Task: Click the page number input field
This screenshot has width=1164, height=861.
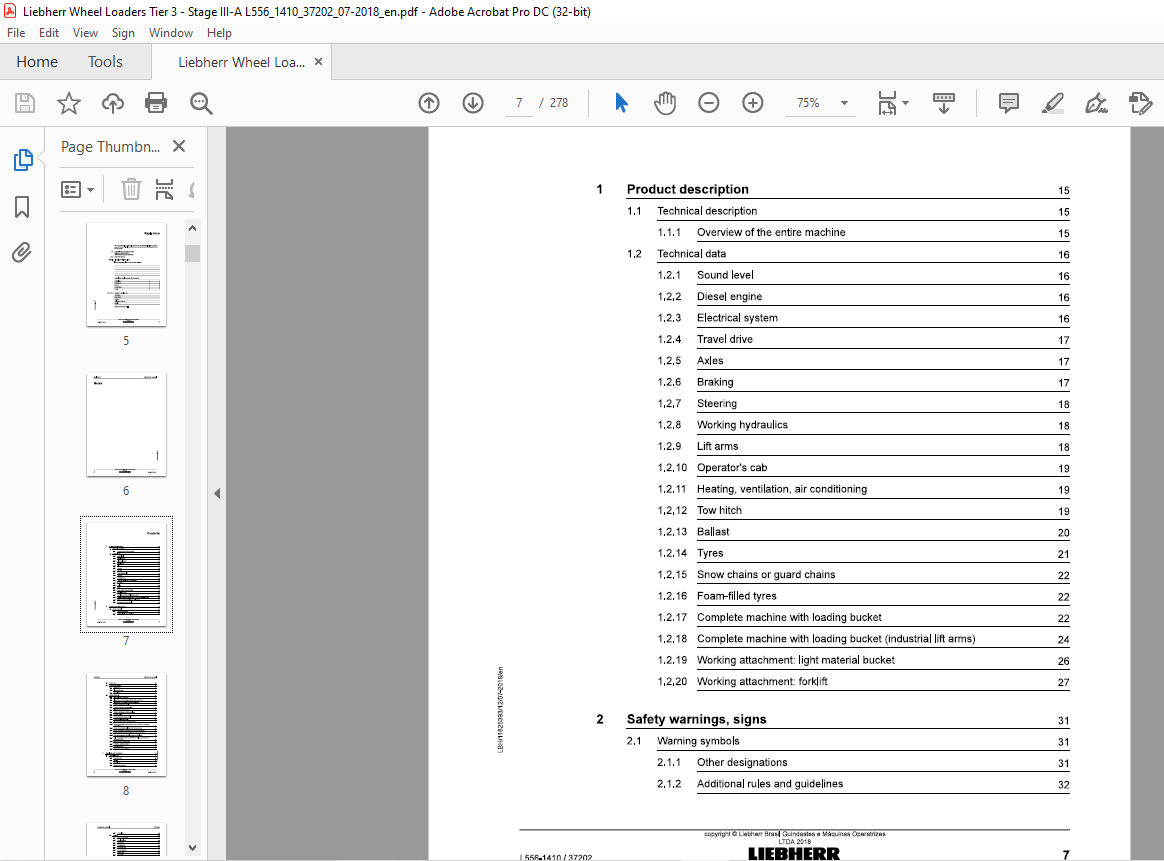Action: click(519, 103)
